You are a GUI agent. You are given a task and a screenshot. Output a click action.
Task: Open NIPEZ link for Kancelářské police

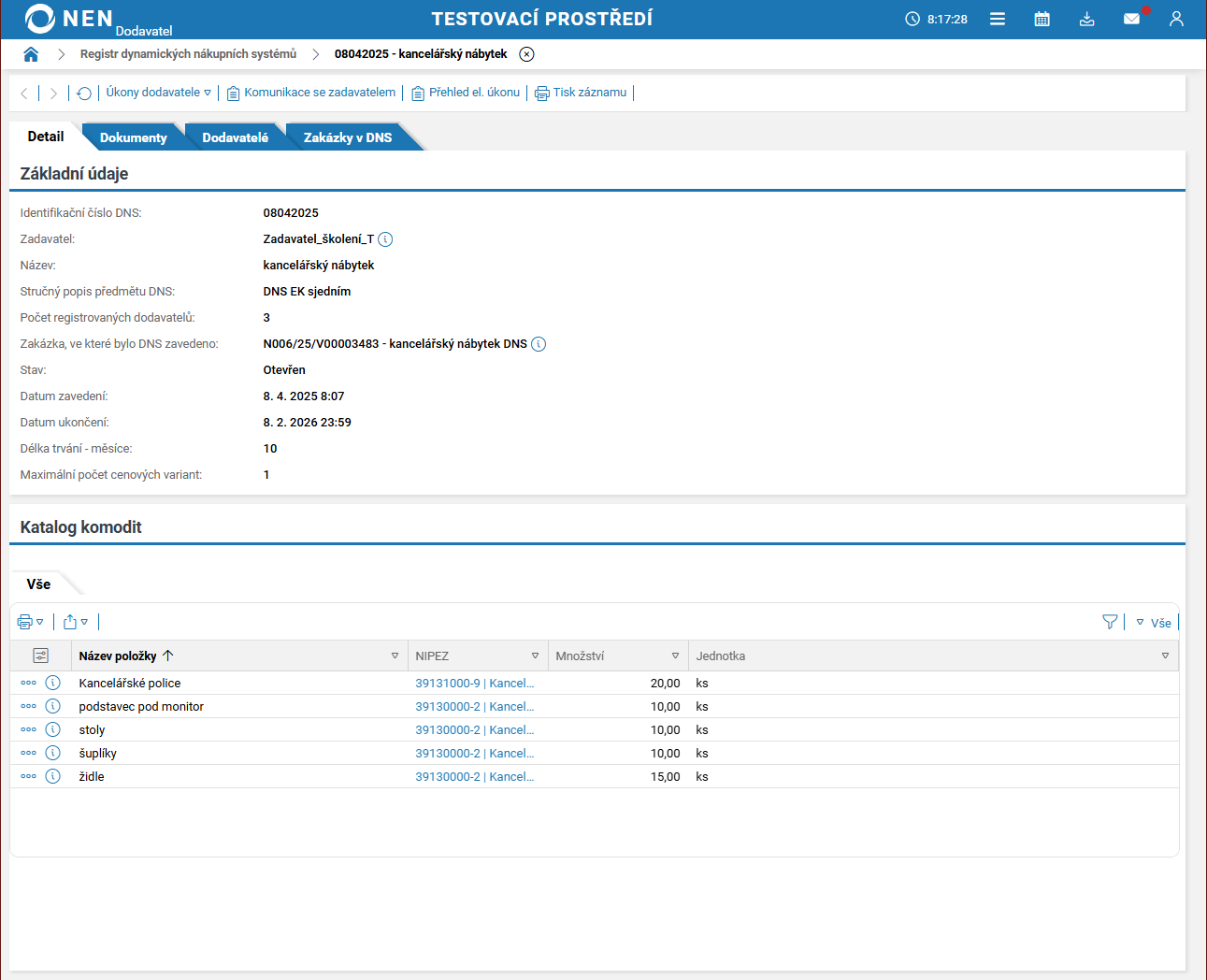474,684
